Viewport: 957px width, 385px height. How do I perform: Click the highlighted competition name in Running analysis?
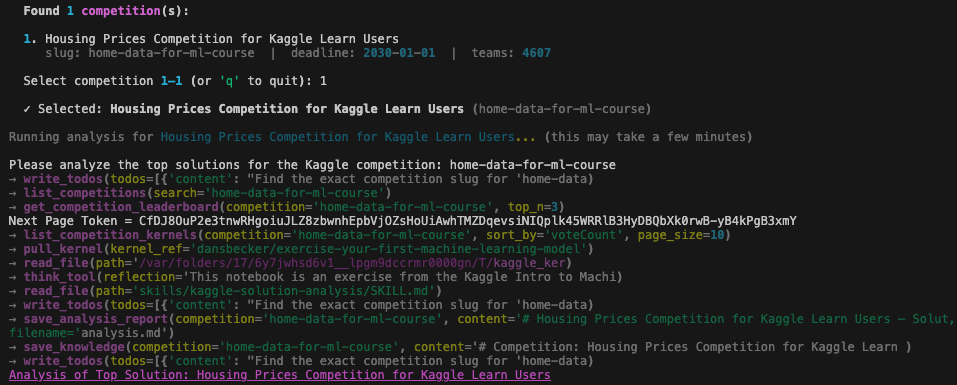click(x=338, y=137)
